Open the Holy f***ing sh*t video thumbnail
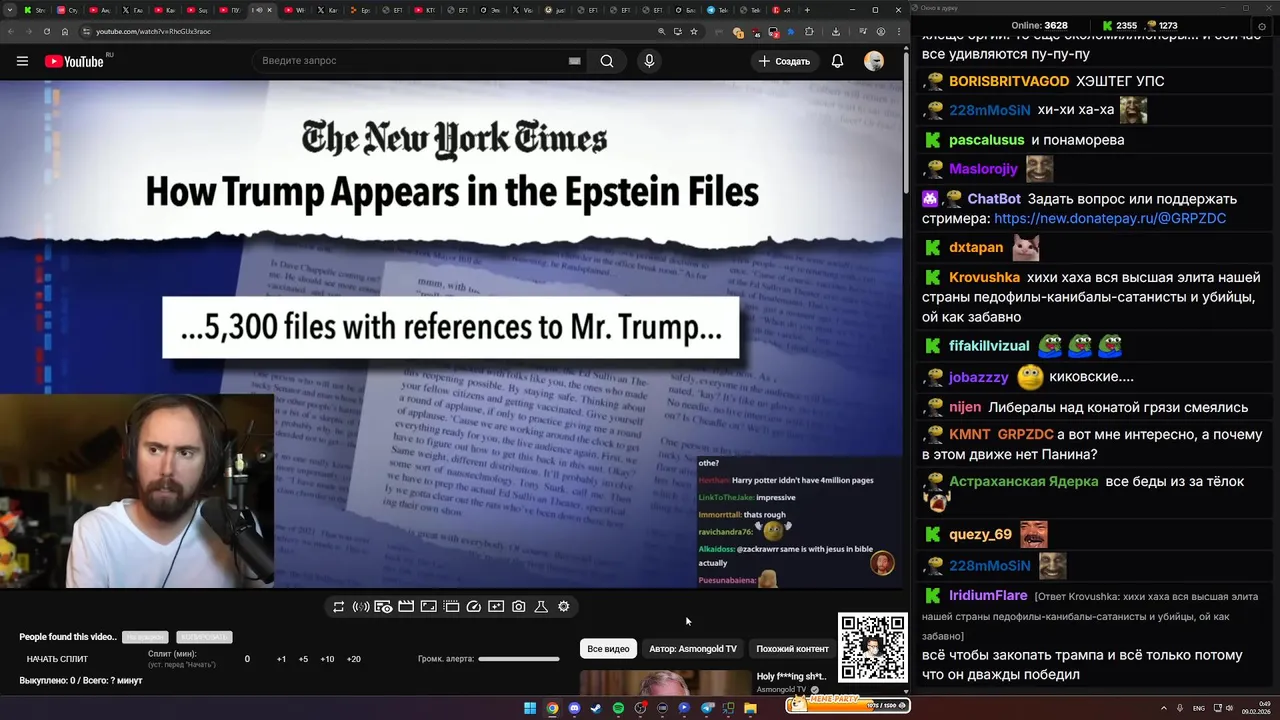This screenshot has width=1280, height=720. 665,683
